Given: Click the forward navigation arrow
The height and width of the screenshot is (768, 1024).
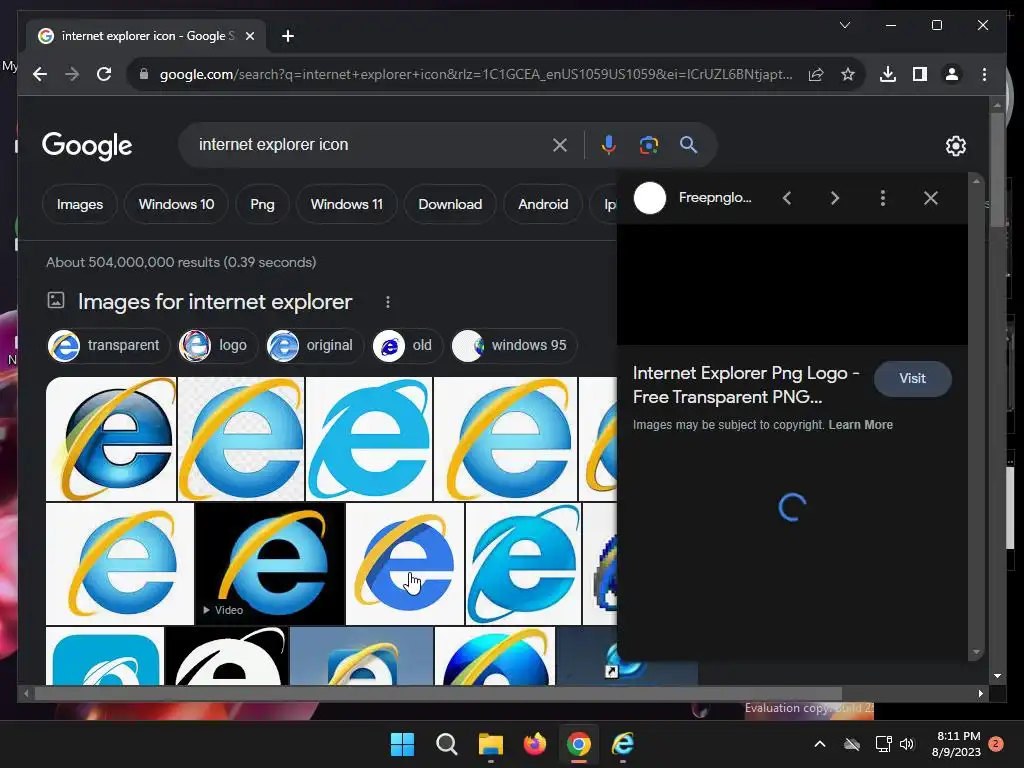Looking at the screenshot, I should click(x=72, y=74).
